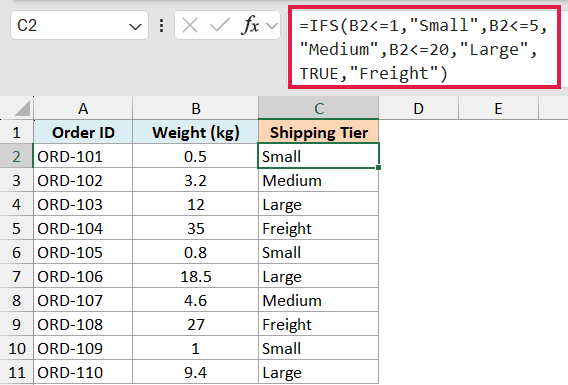
Task: Select row 10 header
Action: coord(17,348)
